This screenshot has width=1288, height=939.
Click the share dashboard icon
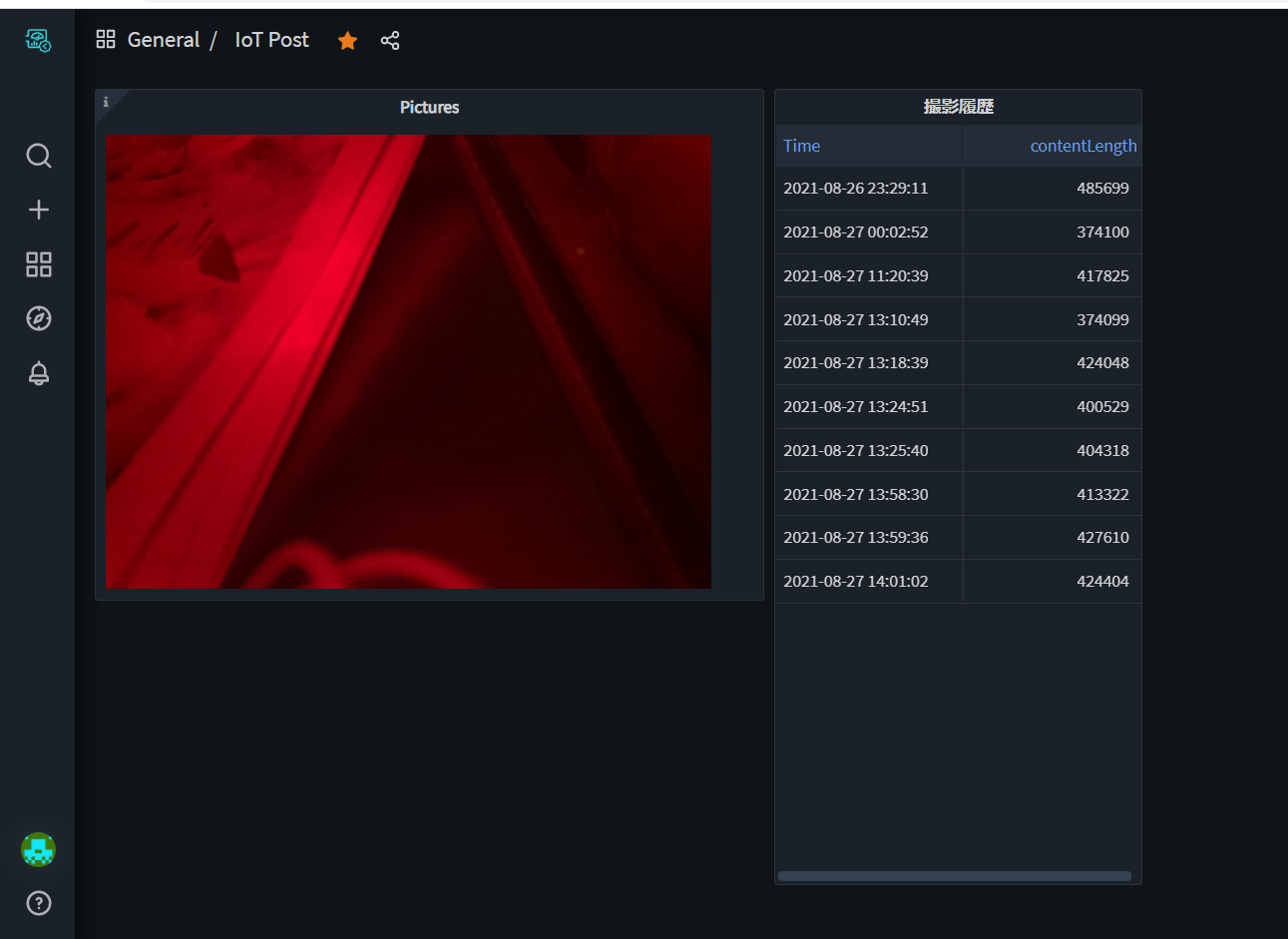(390, 41)
